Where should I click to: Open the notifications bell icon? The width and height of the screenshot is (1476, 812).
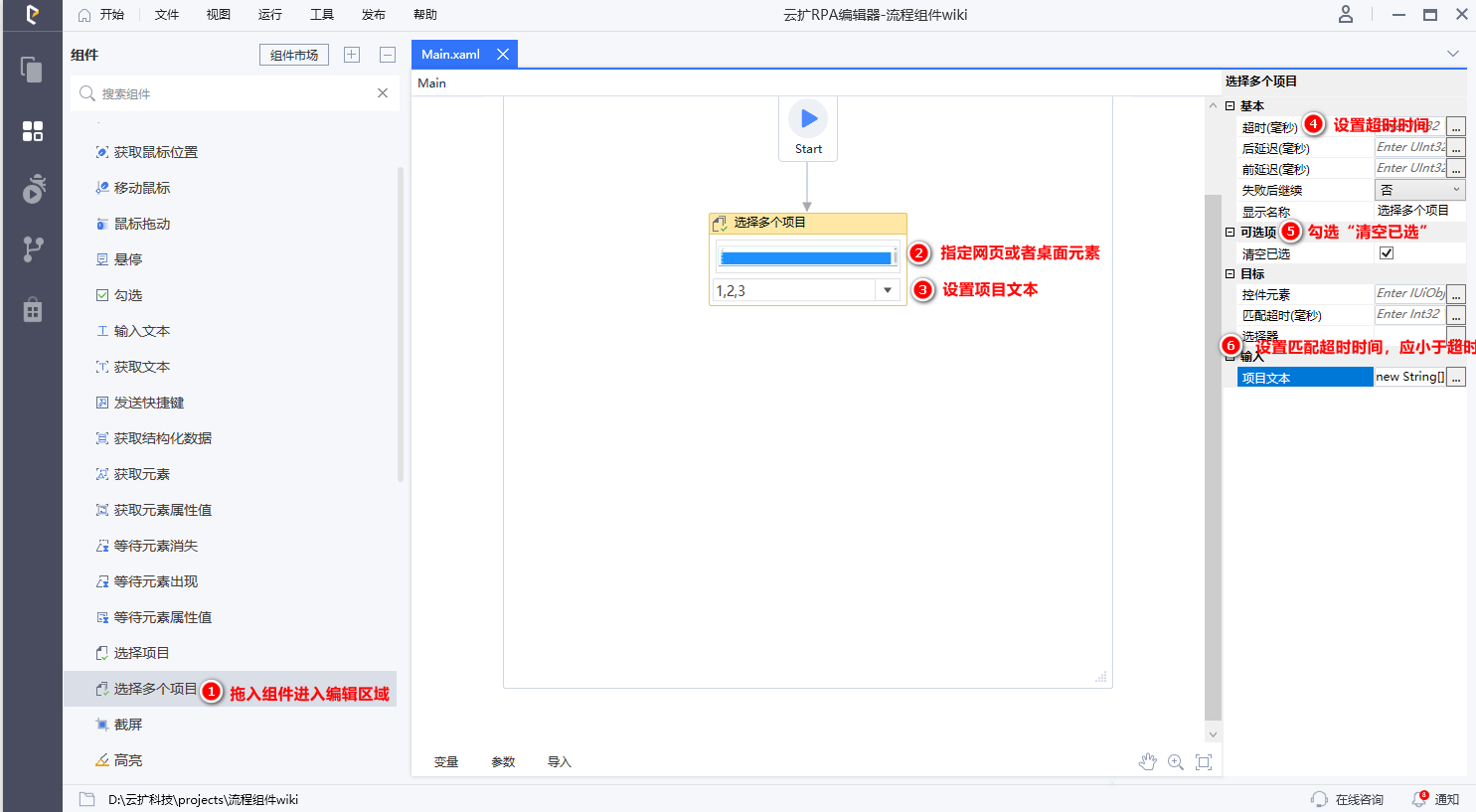pyautogui.click(x=1420, y=799)
